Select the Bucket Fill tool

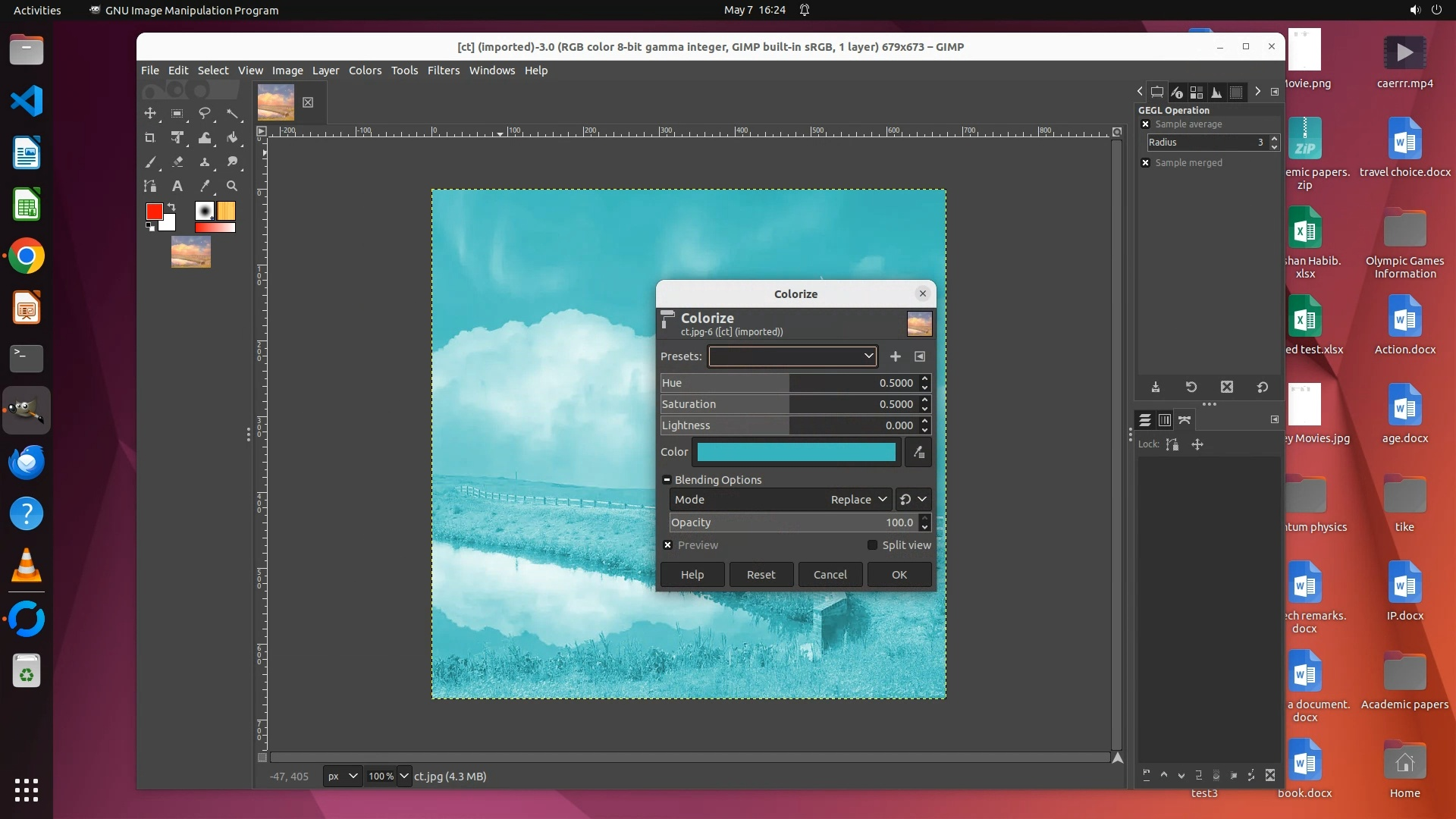coord(232,137)
